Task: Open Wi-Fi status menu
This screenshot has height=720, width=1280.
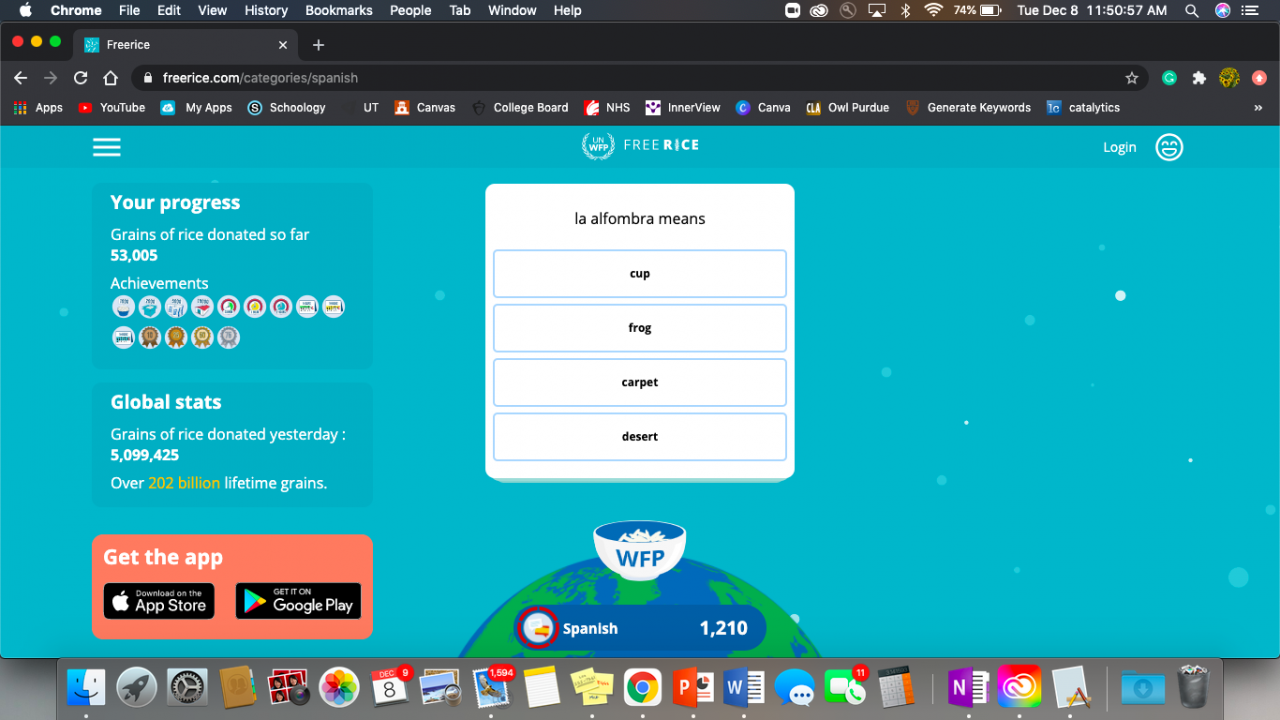Action: (933, 10)
